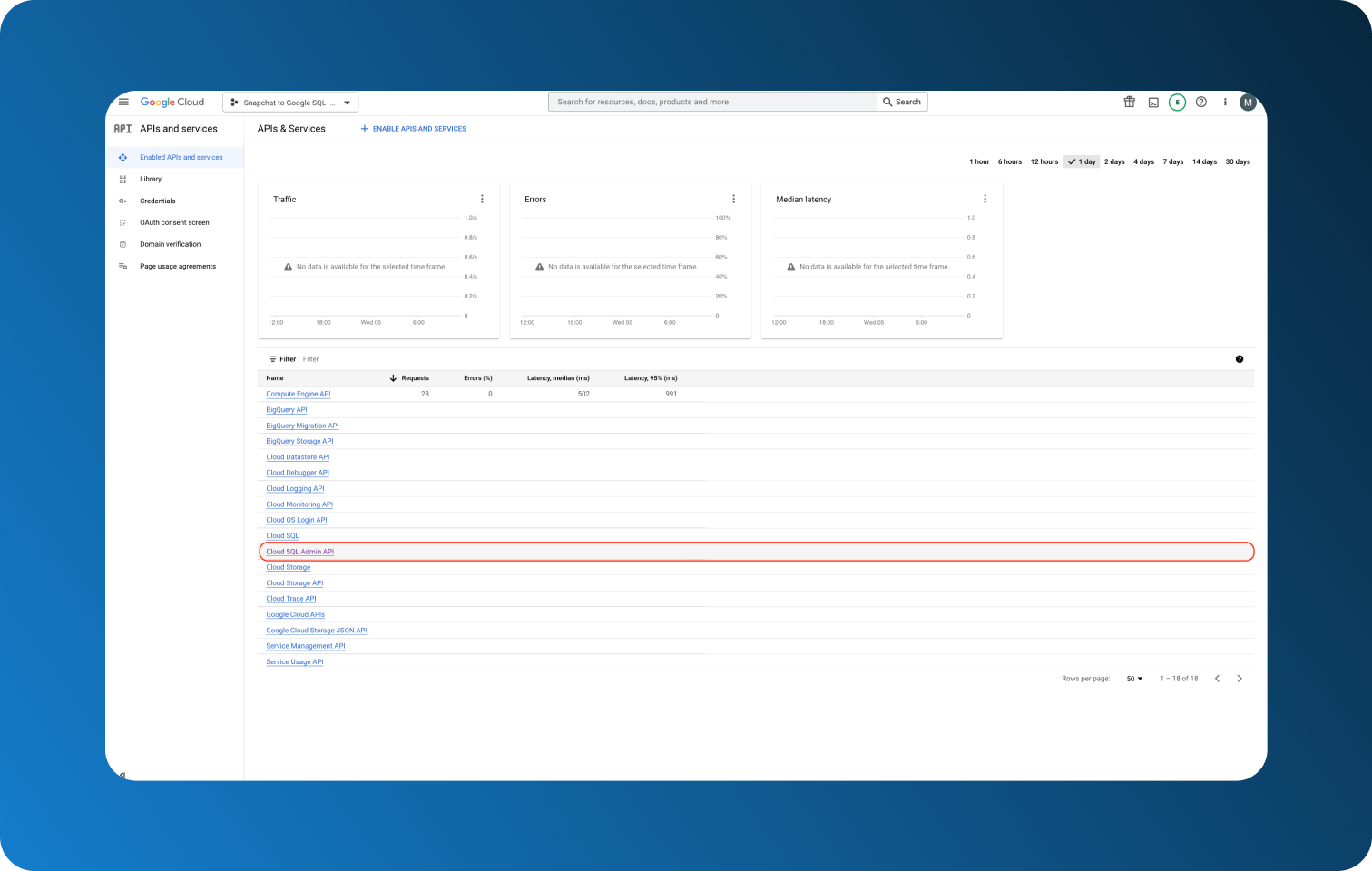Click Enable APIs and Services button
This screenshot has height=871, width=1372.
tap(414, 129)
